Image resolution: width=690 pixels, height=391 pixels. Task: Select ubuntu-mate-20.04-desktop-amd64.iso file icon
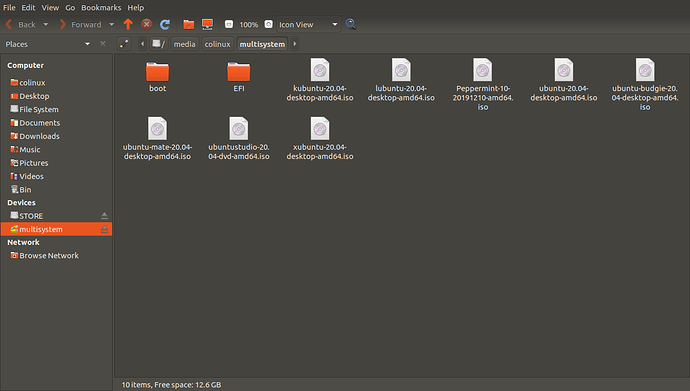pyautogui.click(x=158, y=128)
